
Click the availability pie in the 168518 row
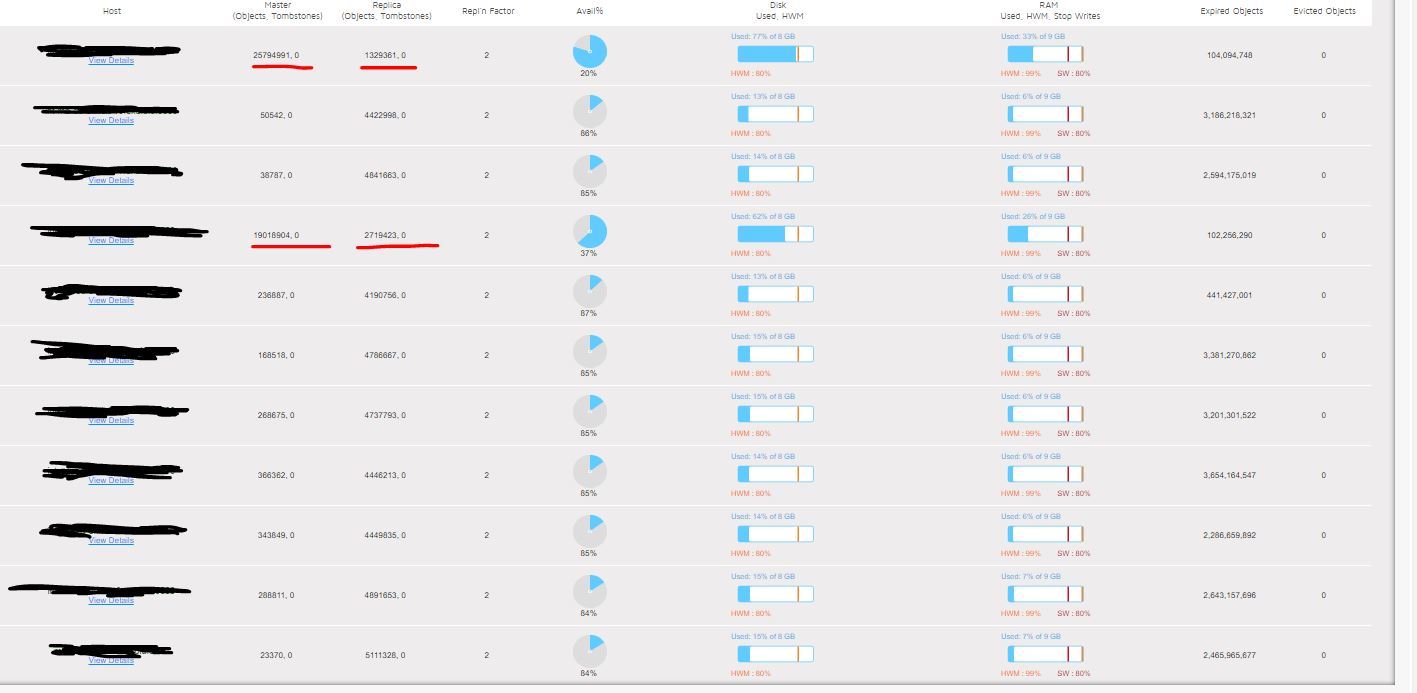(x=590, y=351)
